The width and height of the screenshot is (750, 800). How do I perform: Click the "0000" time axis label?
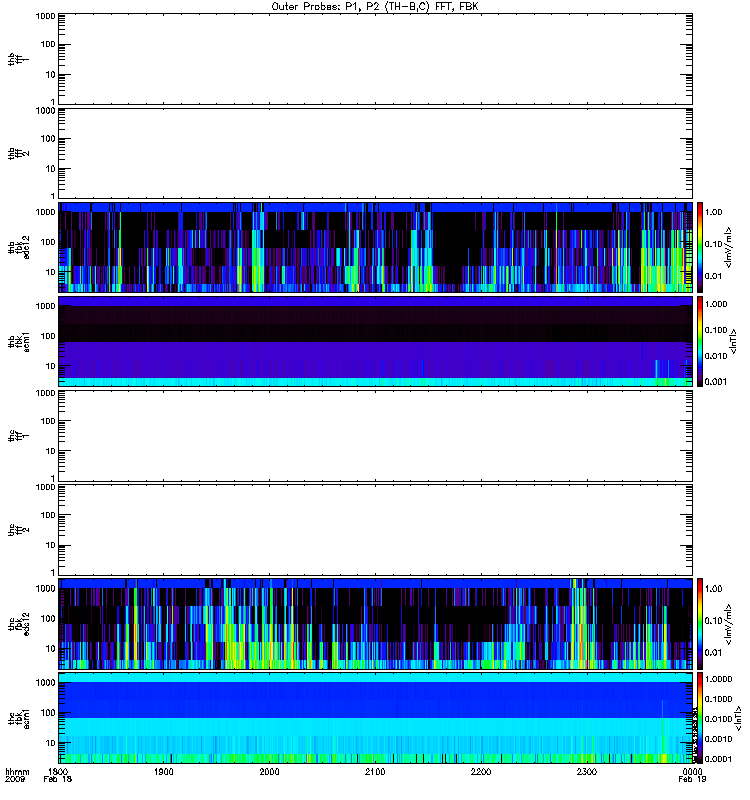point(692,772)
